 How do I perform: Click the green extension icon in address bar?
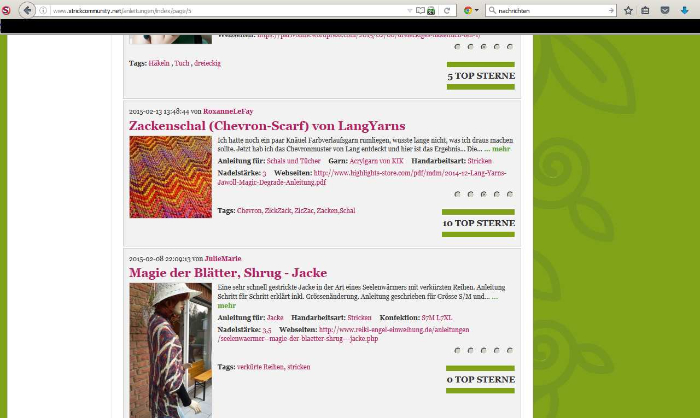coord(431,11)
